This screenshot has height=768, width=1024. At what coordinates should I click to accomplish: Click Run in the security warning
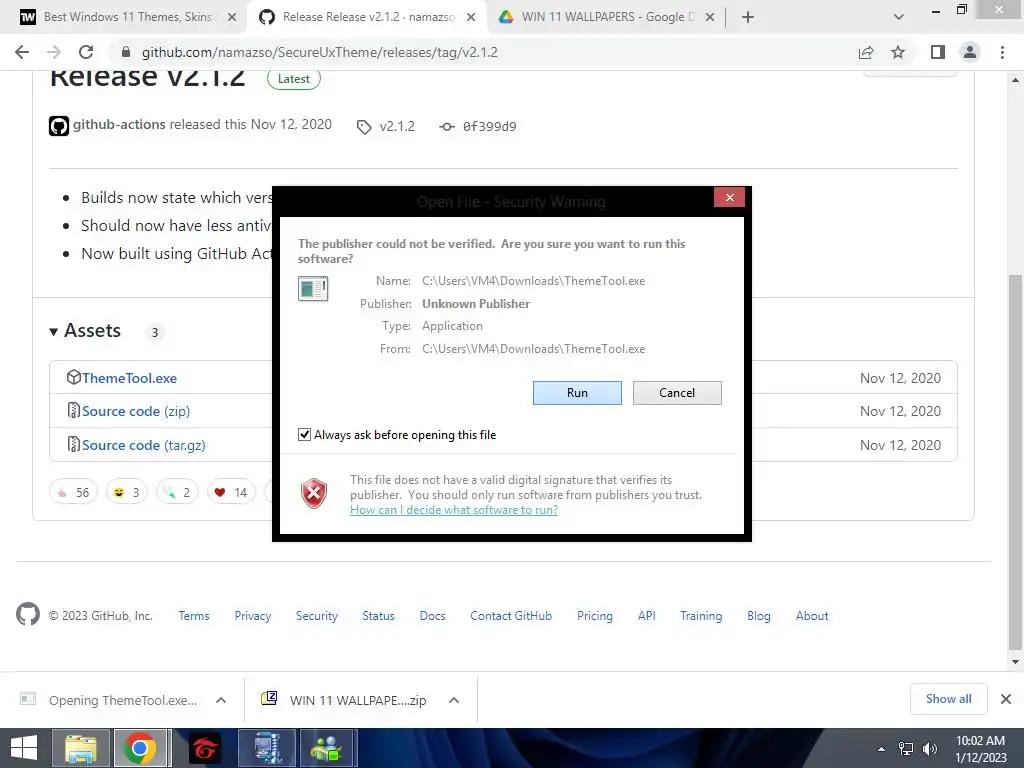click(x=577, y=392)
